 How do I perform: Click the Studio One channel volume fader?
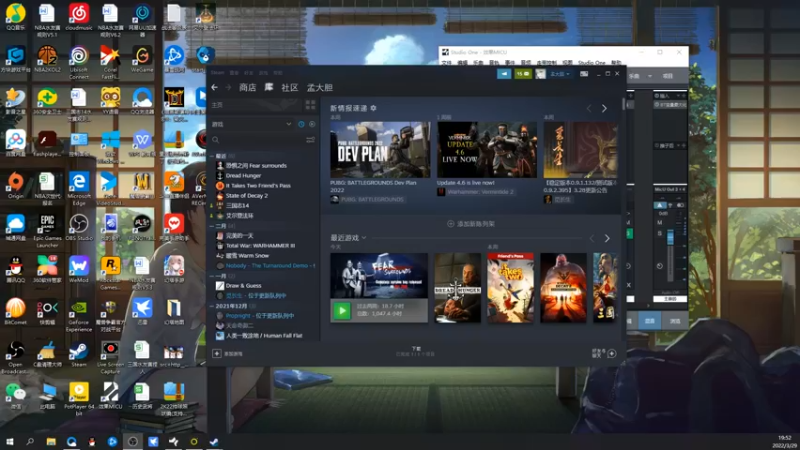pos(670,238)
